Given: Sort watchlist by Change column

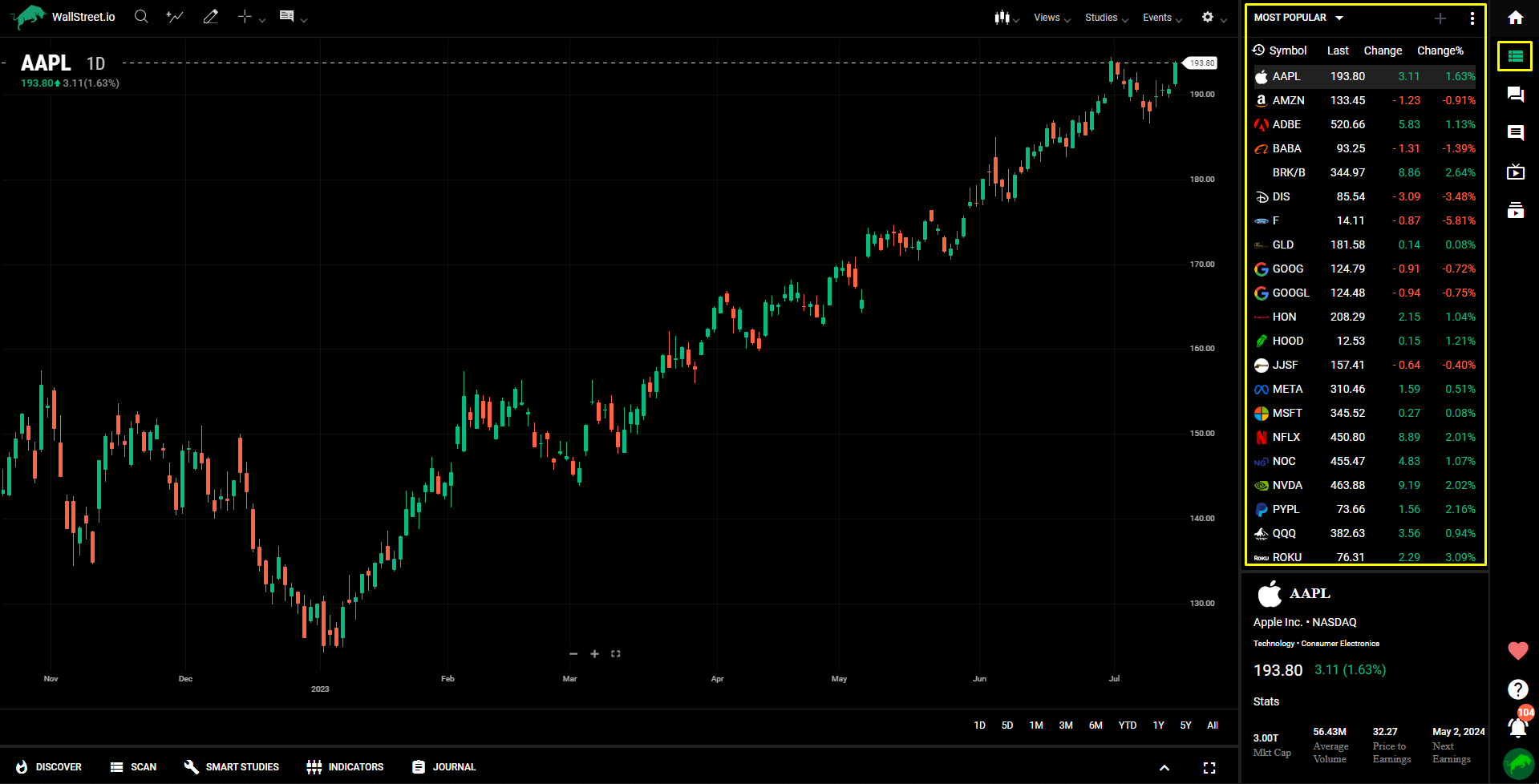Looking at the screenshot, I should [x=1383, y=51].
